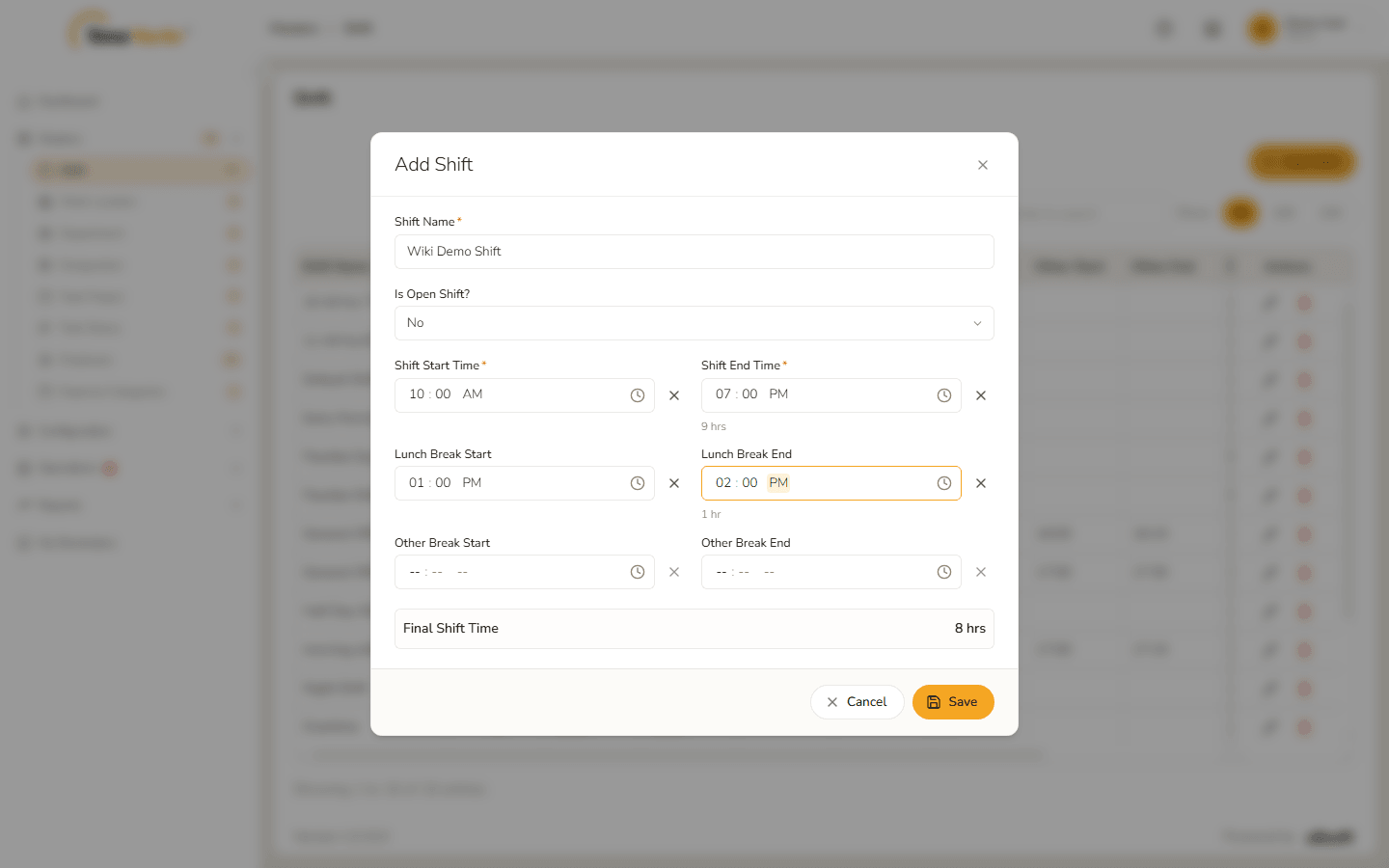This screenshot has height=868, width=1389.
Task: Clear the Other Break Start value
Action: point(674,572)
